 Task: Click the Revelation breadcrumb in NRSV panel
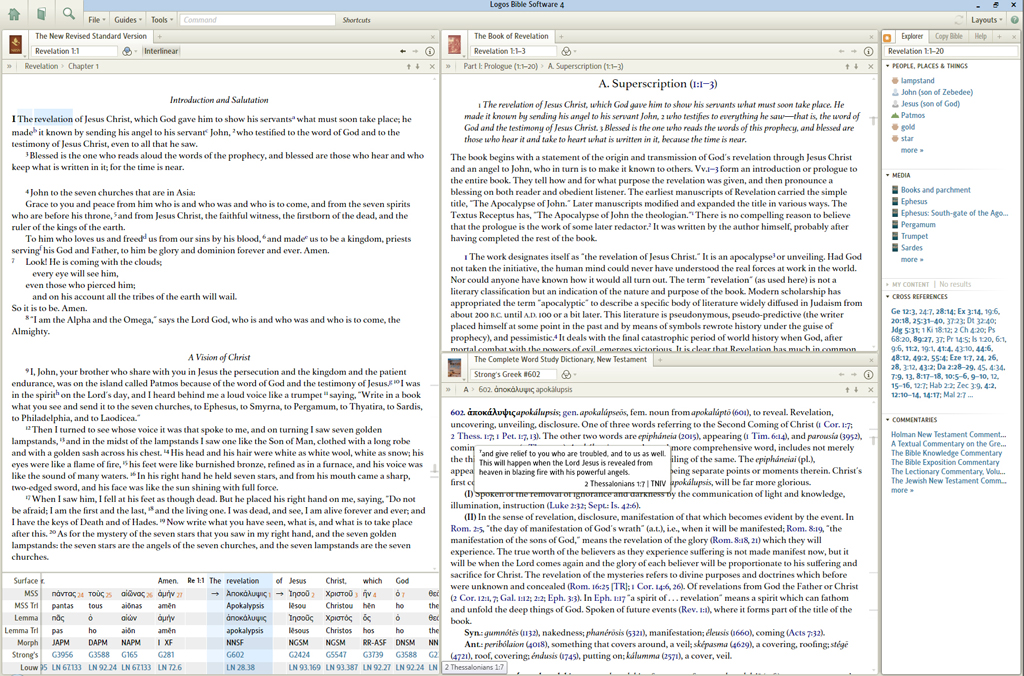41,66
